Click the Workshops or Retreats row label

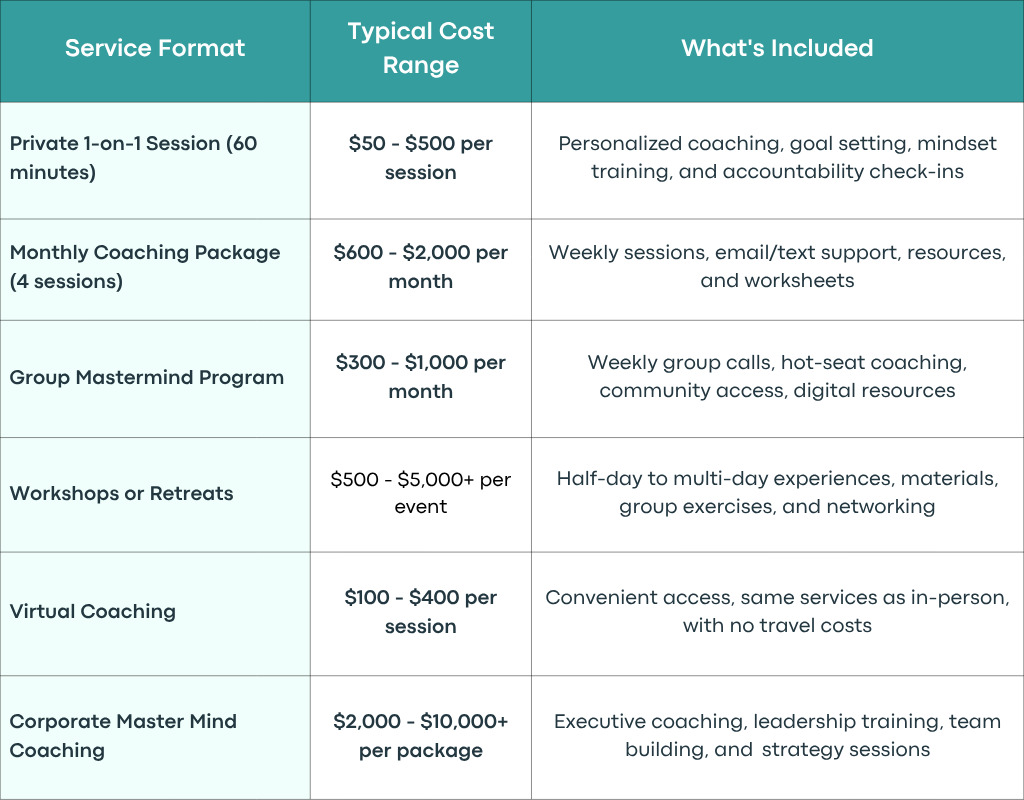pos(155,494)
